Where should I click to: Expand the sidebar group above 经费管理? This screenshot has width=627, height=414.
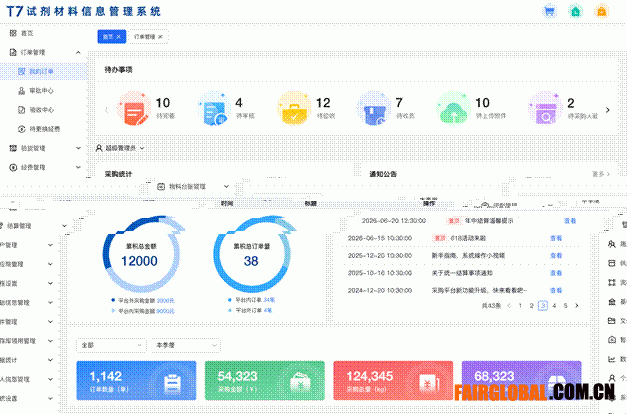(x=78, y=148)
